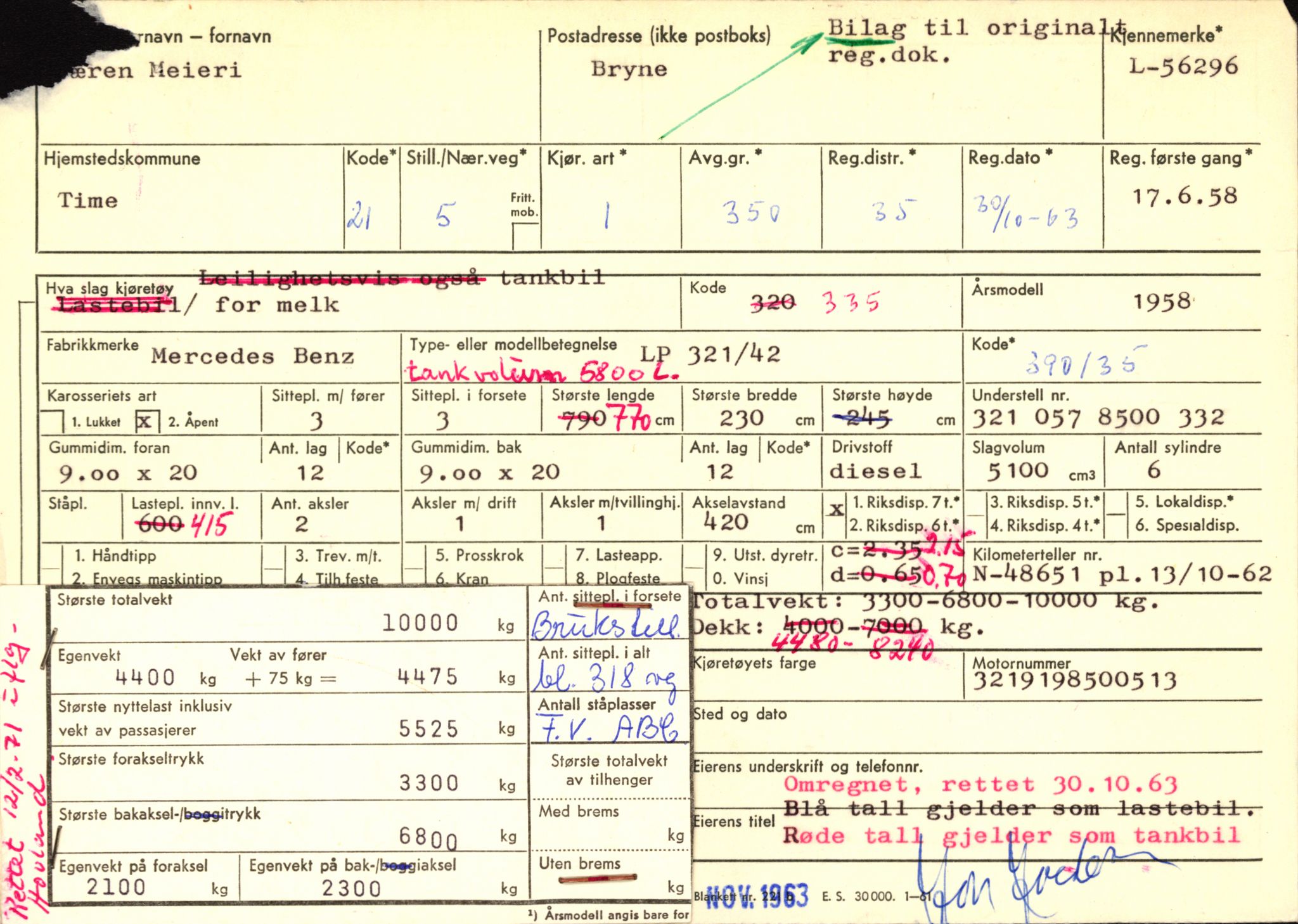Click the owner name 'Meieri'
The image size is (1298, 924).
(x=195, y=70)
